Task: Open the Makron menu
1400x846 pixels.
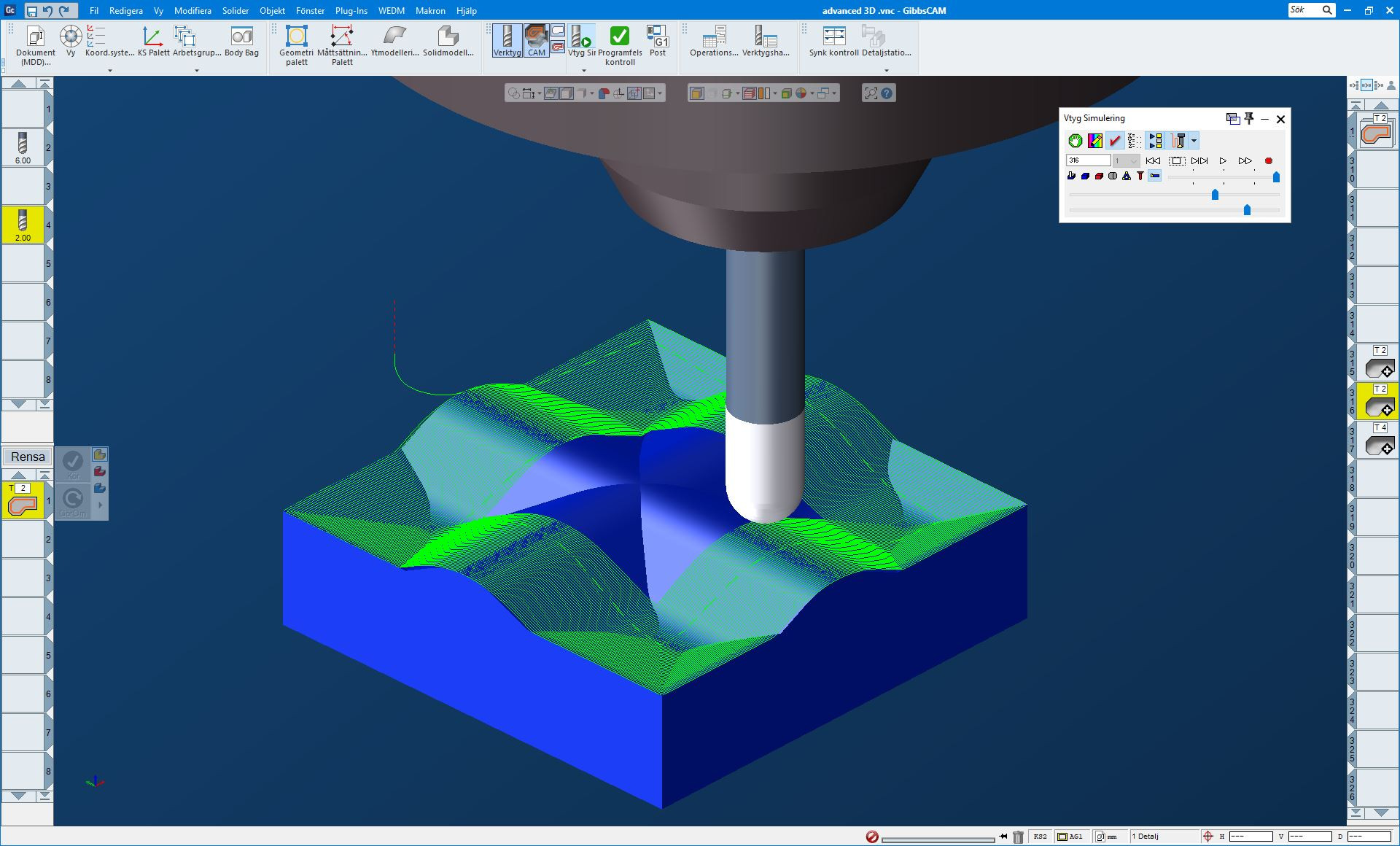Action: (x=430, y=11)
